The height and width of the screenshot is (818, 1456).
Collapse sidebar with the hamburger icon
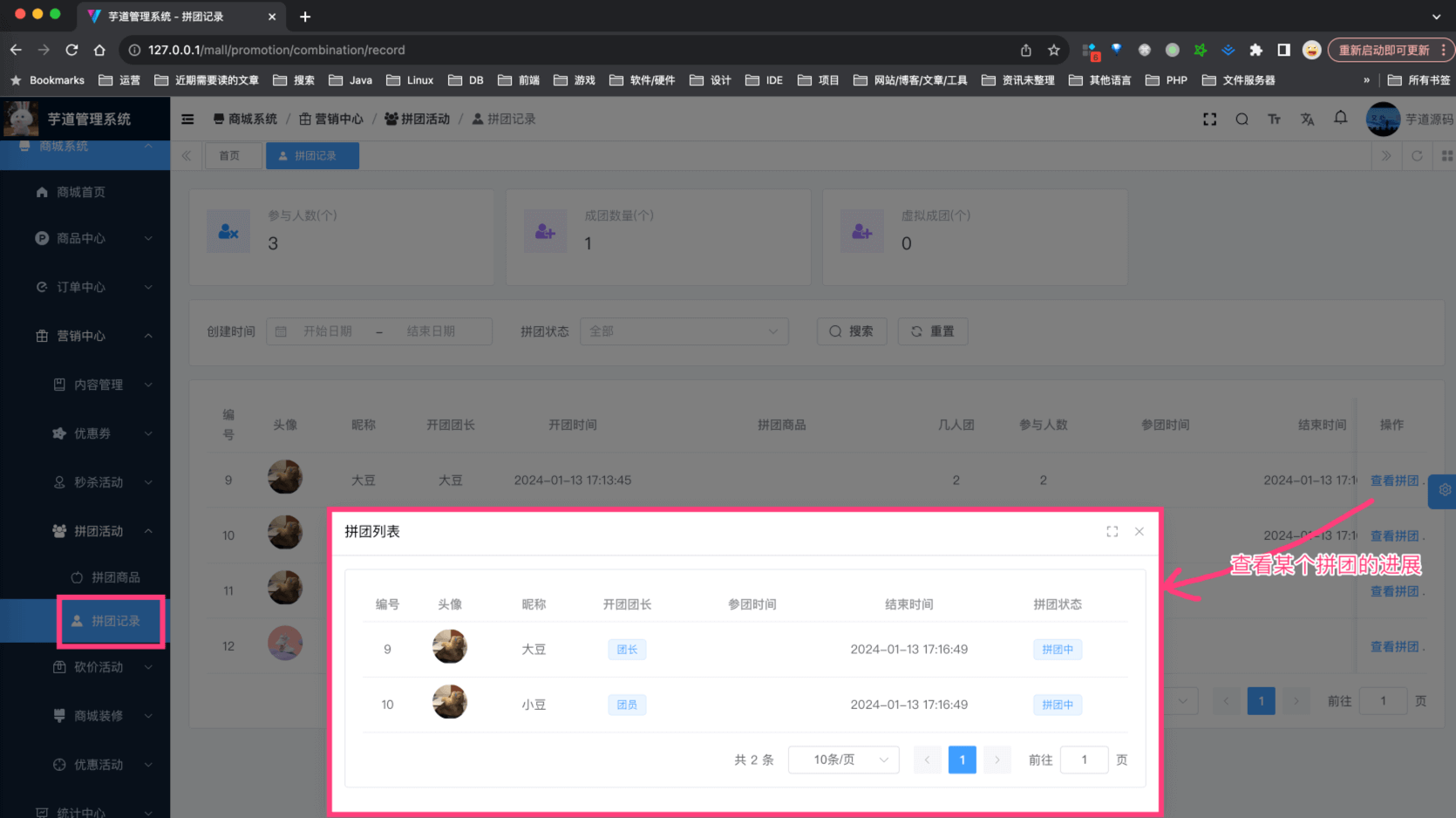(x=187, y=119)
